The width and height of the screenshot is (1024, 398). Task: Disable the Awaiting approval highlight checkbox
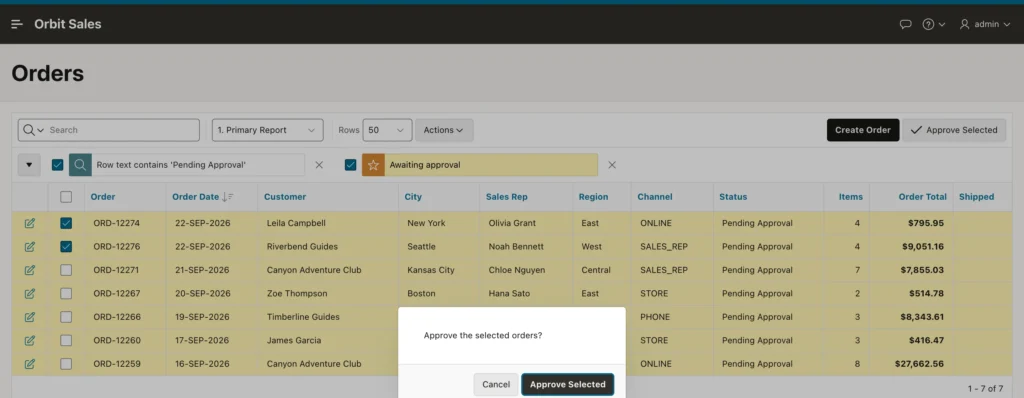click(x=351, y=165)
